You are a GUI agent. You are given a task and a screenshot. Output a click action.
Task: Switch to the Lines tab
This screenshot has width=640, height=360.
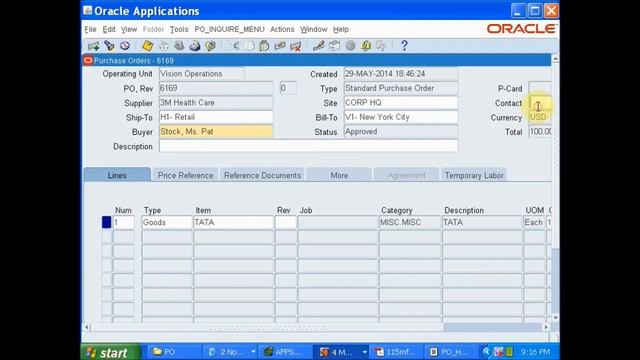117,175
